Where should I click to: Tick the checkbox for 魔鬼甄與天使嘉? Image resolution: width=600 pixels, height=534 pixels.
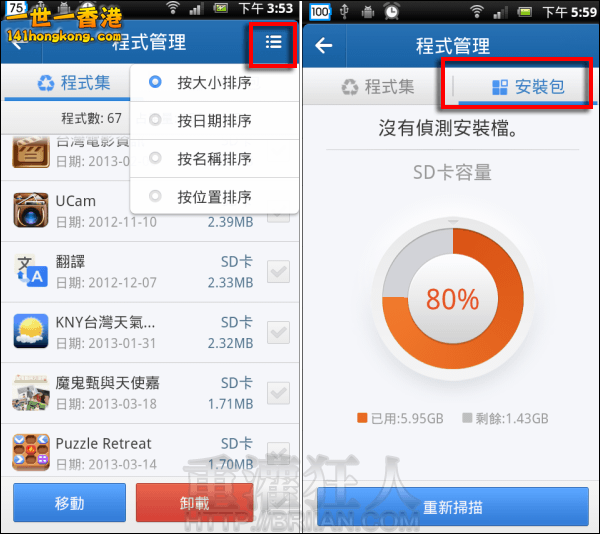(x=278, y=393)
